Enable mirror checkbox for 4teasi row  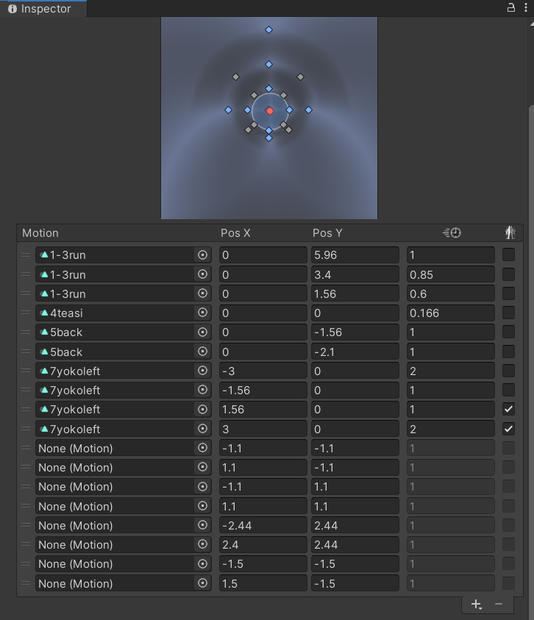508,313
